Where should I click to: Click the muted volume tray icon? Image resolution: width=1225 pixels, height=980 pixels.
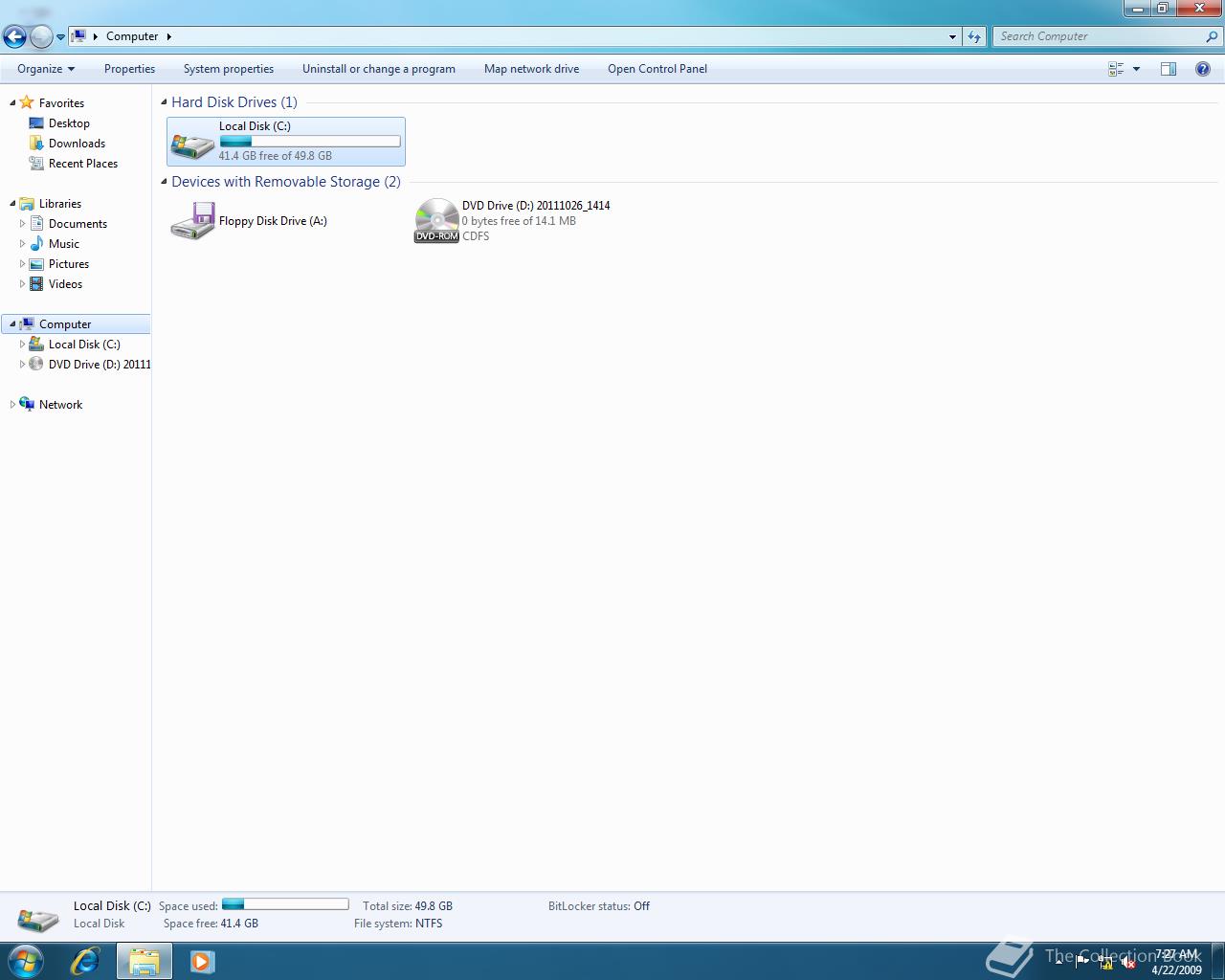pos(1128,963)
